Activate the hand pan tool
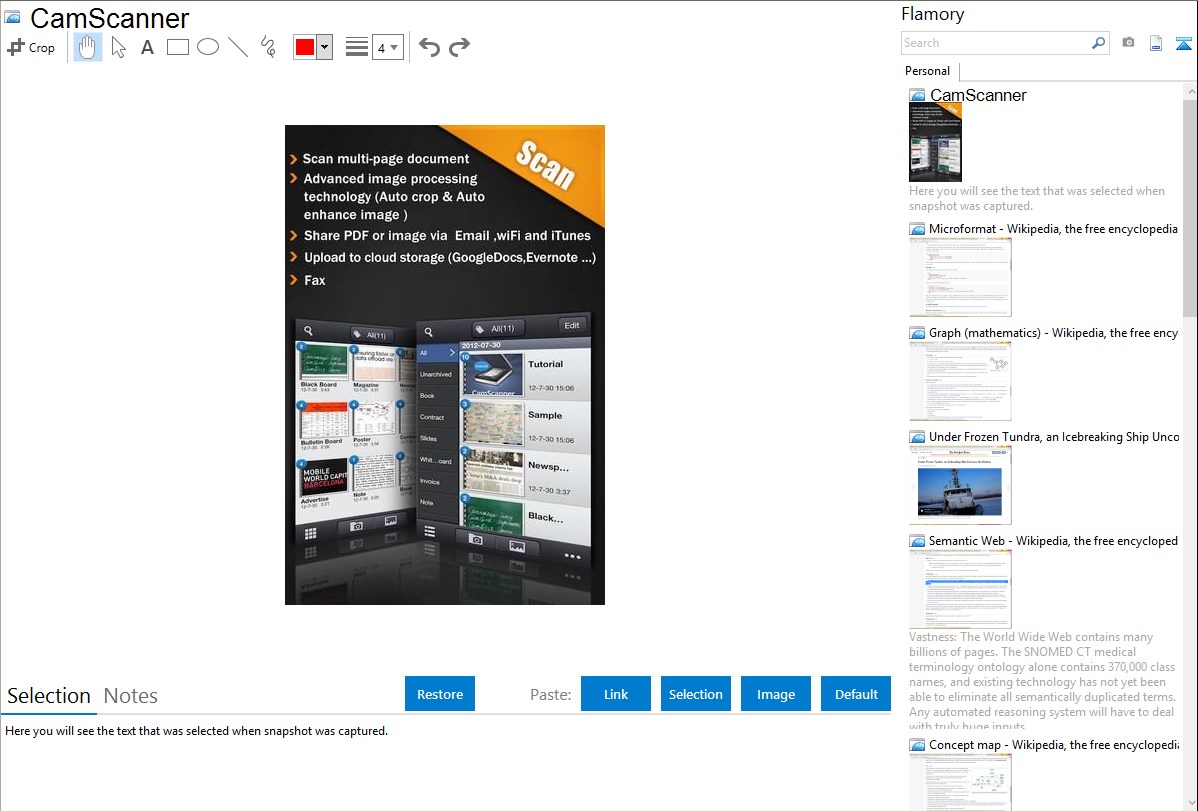The height and width of the screenshot is (811, 1198). pyautogui.click(x=88, y=47)
